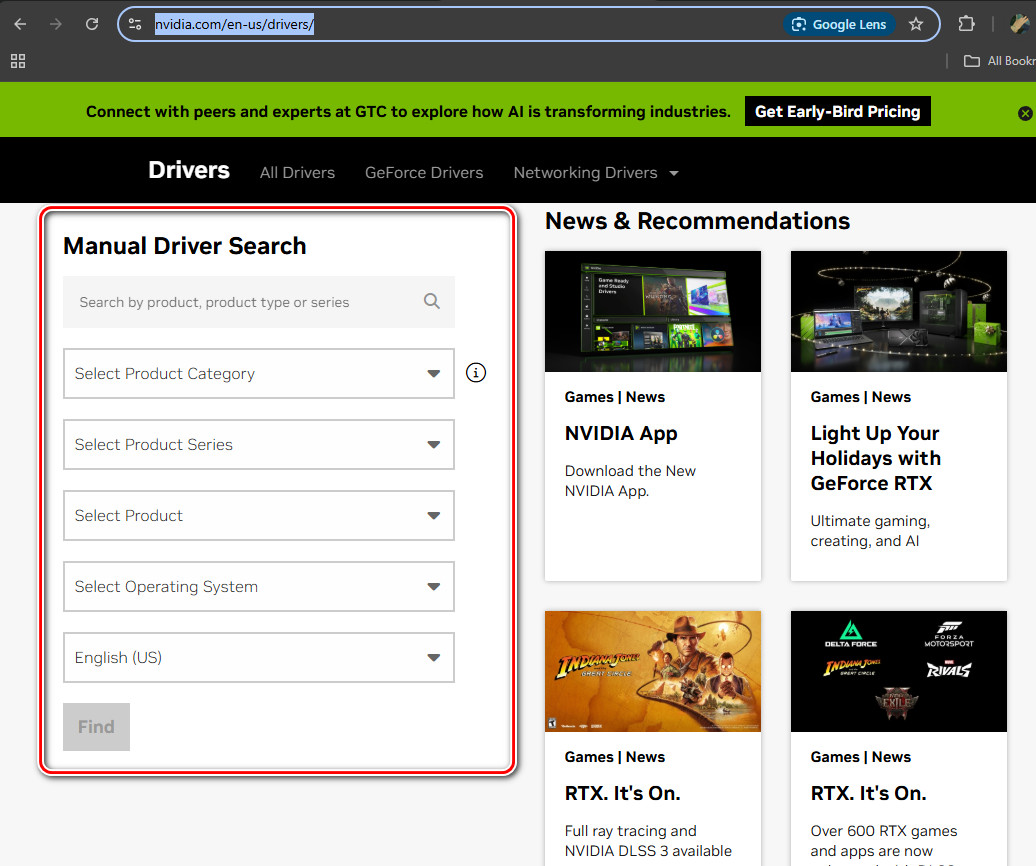Open the Select Operating System dropdown
Image resolution: width=1036 pixels, height=866 pixels.
(x=258, y=586)
